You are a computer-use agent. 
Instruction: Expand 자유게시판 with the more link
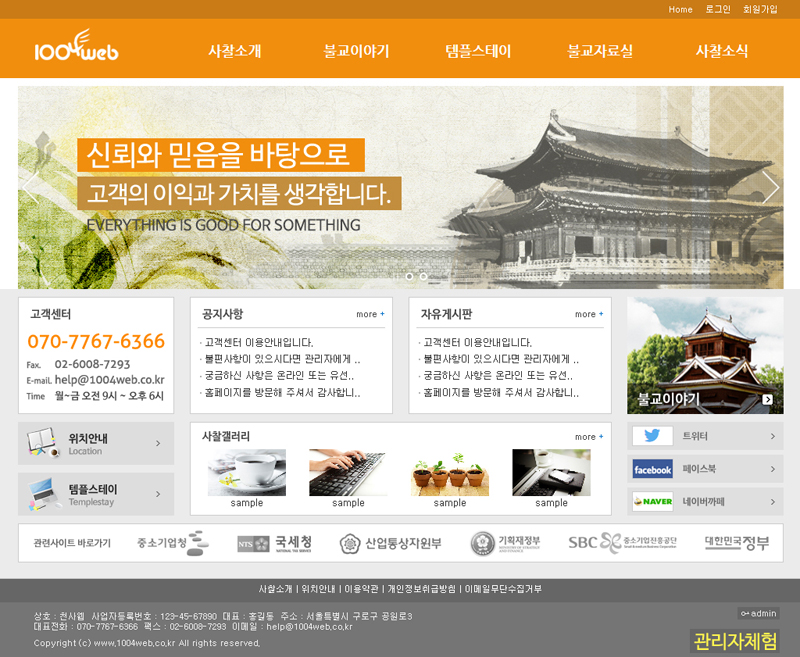coord(589,314)
